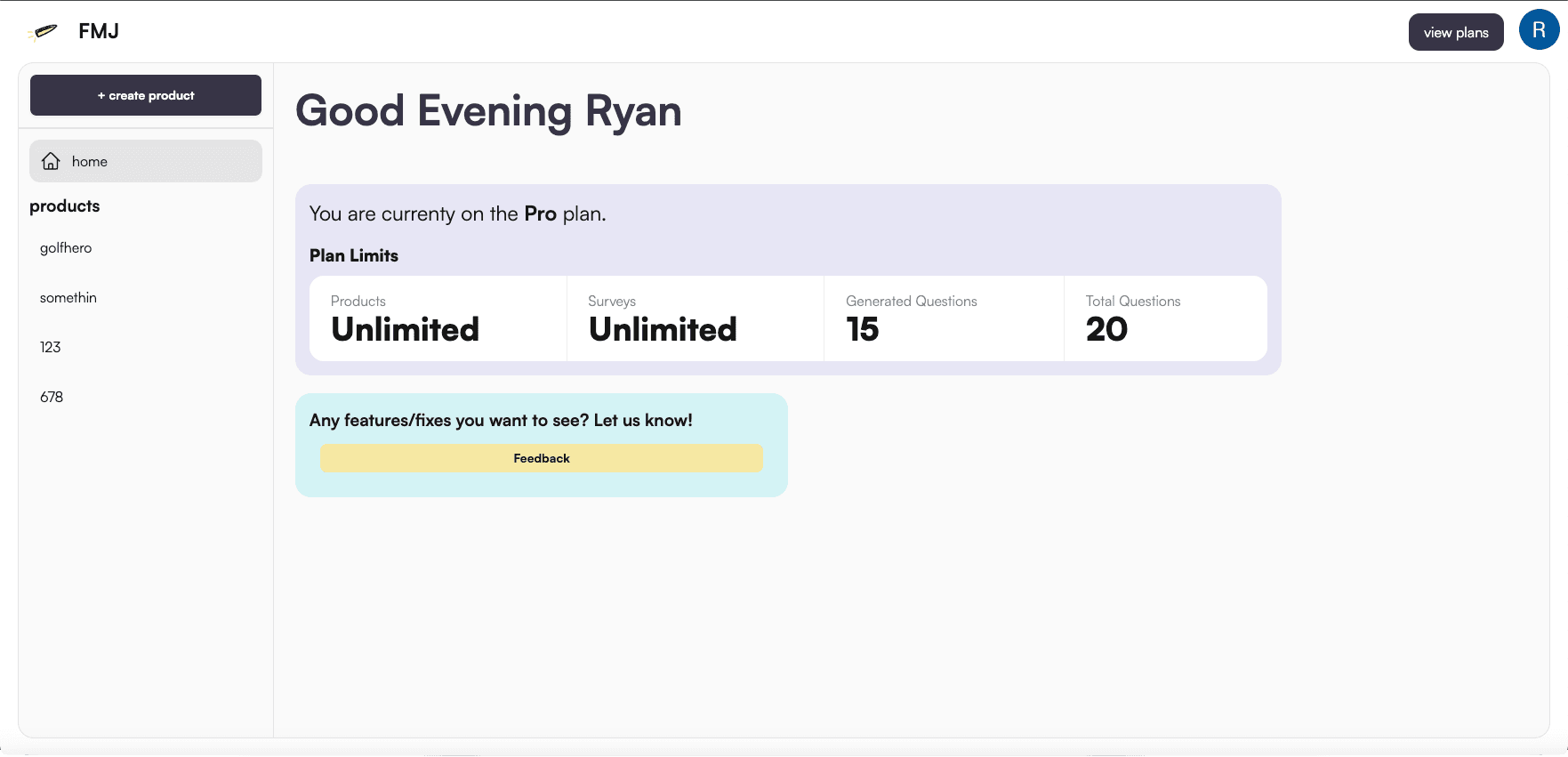Click the + create product button
Viewport: 1568px width, 757px height.
[x=146, y=95]
